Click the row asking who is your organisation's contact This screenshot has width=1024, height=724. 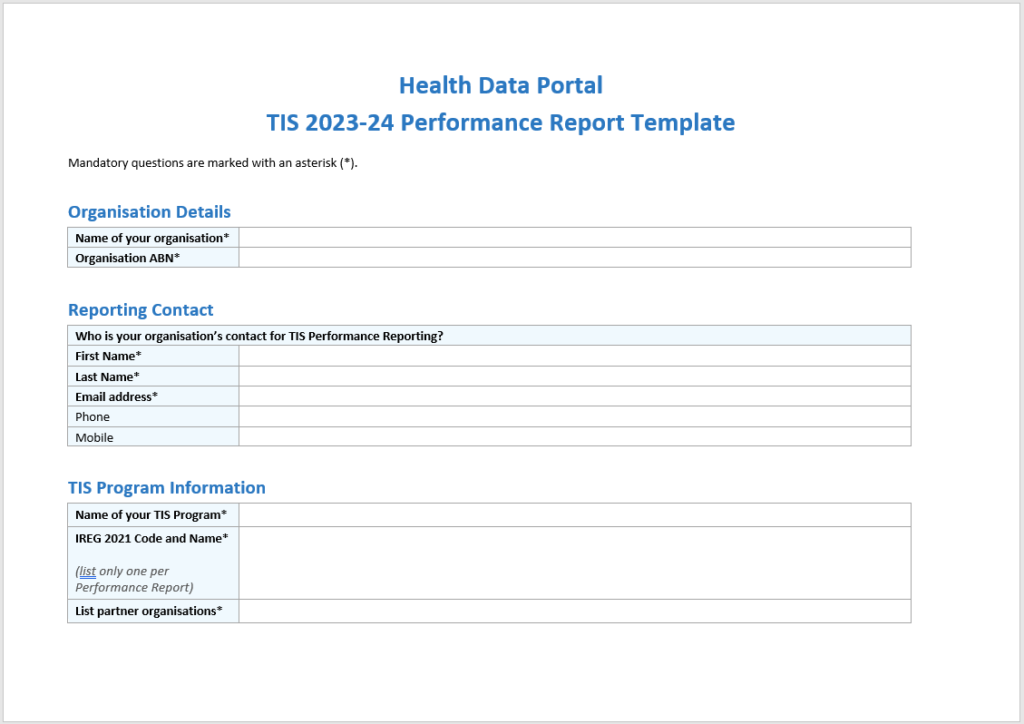point(260,336)
